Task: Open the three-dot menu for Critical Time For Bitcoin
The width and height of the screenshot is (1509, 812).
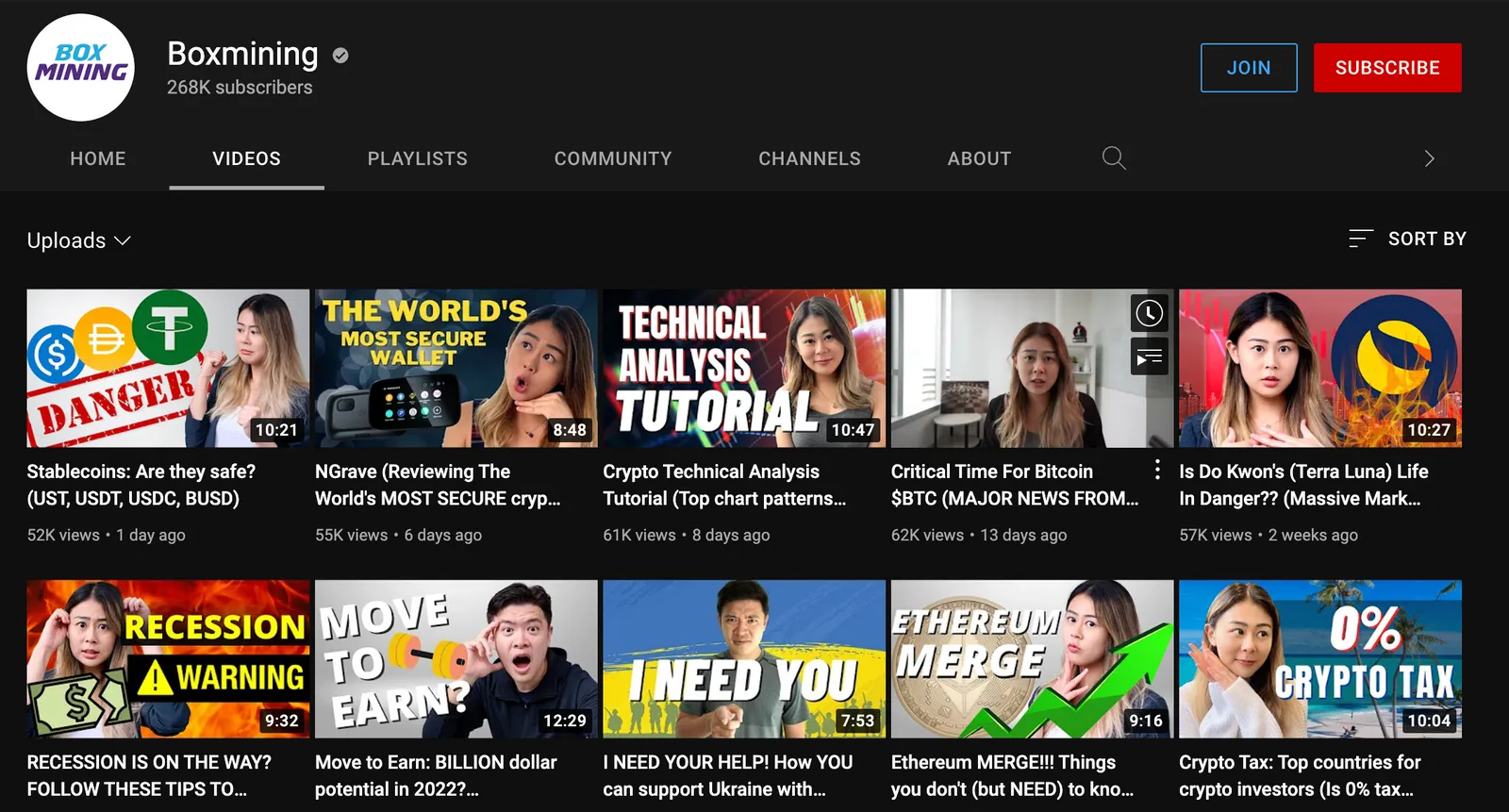Action: (x=1157, y=469)
